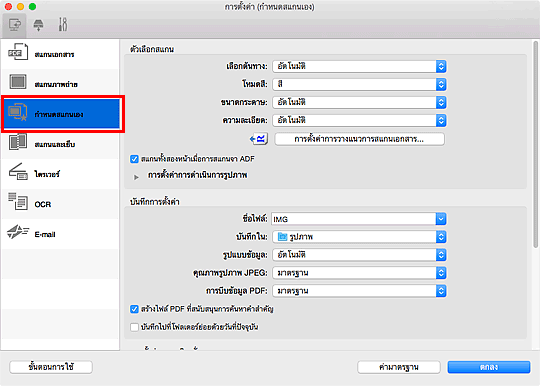
Task: Enable save to dated subfolder checkbox
Action: (x=134, y=327)
